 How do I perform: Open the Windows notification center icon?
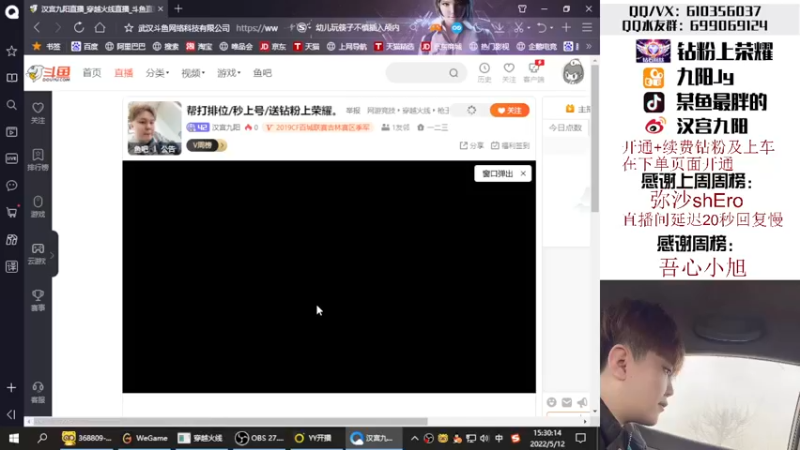[580, 438]
